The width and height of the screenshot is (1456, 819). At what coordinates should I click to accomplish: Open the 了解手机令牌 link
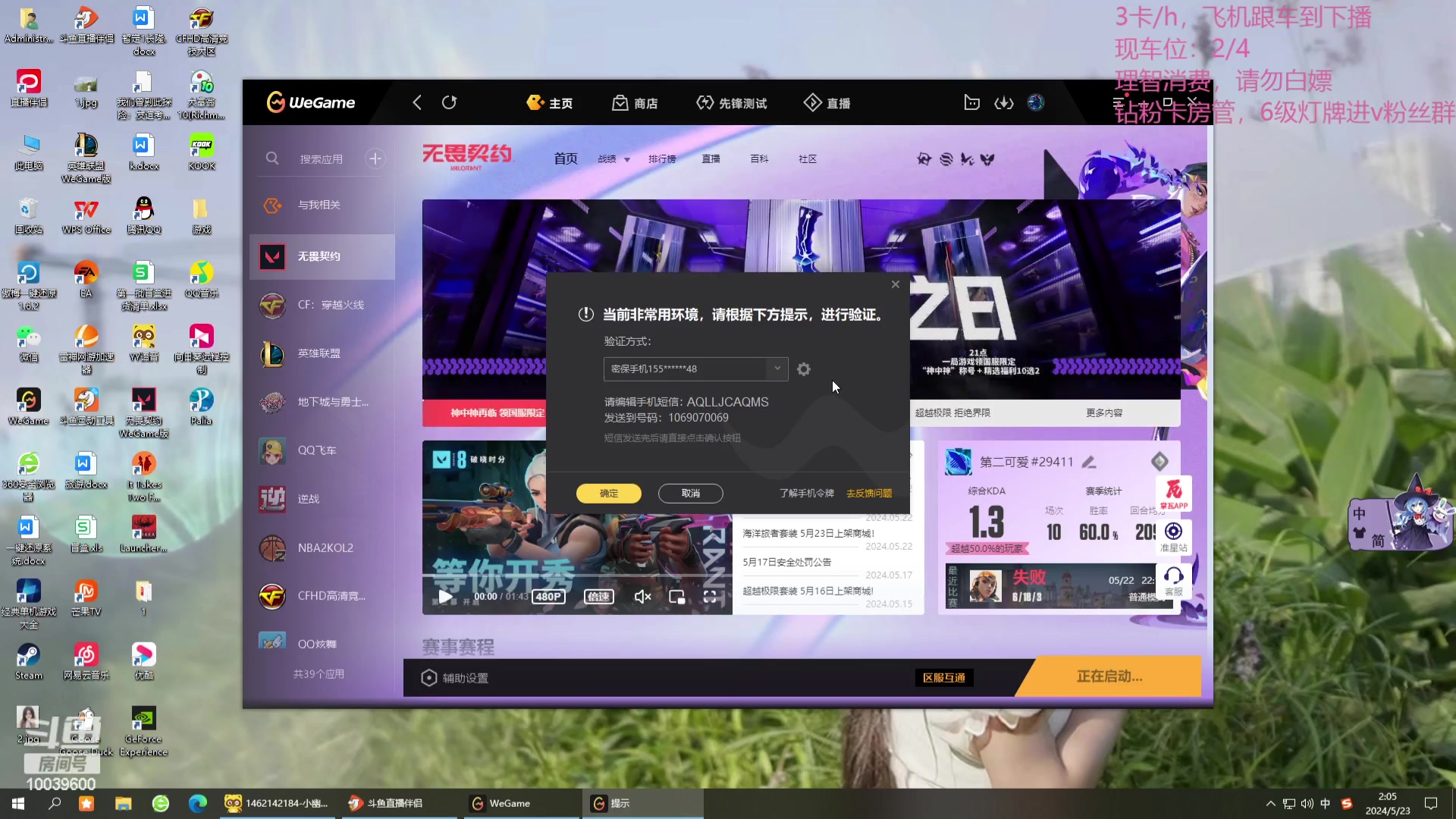click(x=807, y=493)
